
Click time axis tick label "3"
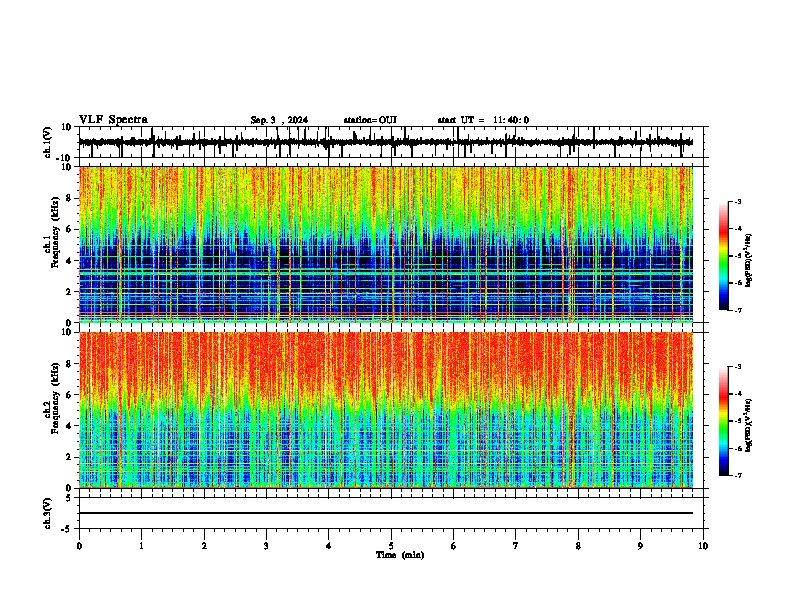[266, 546]
